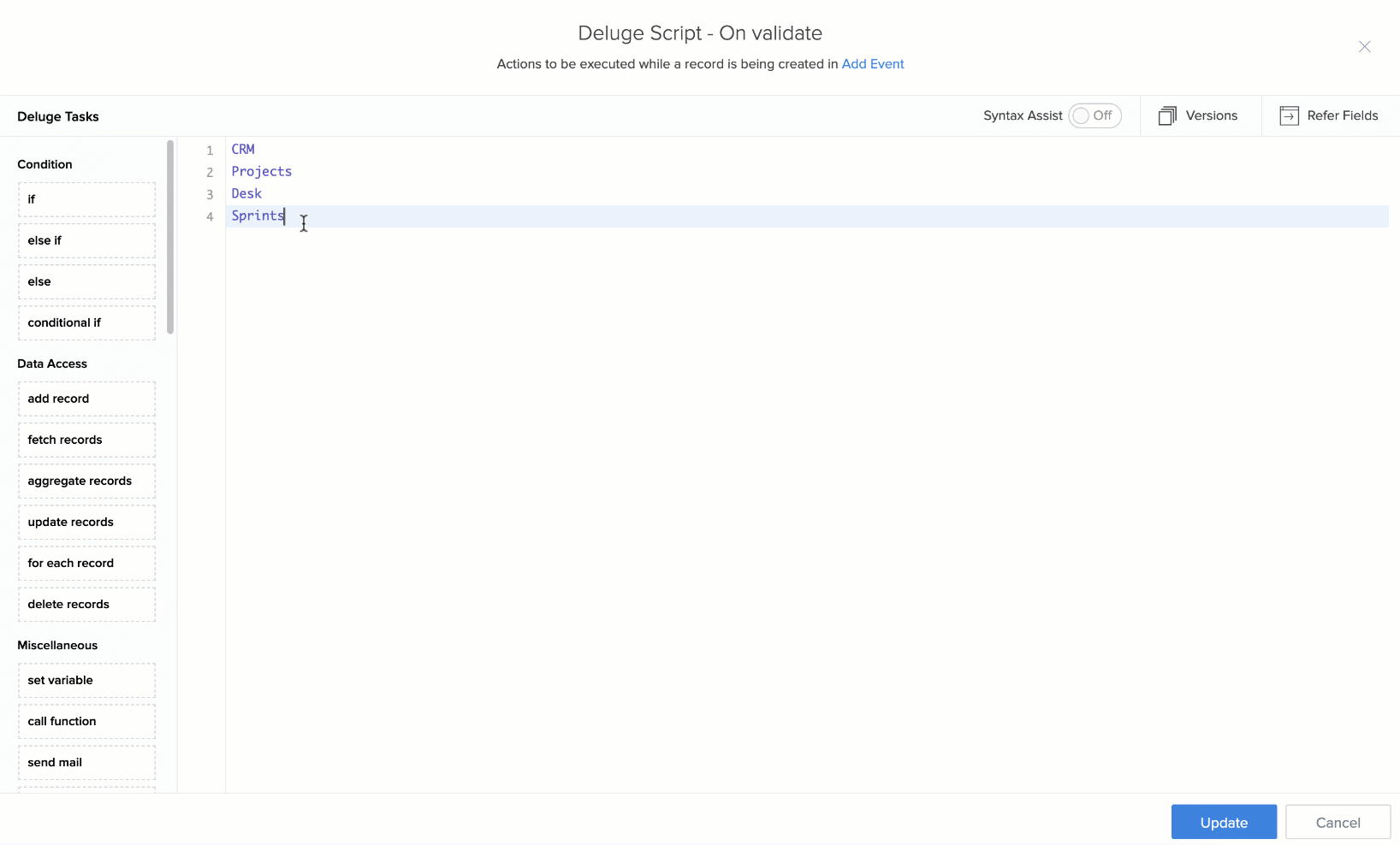Insert the 'fetch records' task
Image resolution: width=1400 pixels, height=845 pixels.
tap(86, 440)
